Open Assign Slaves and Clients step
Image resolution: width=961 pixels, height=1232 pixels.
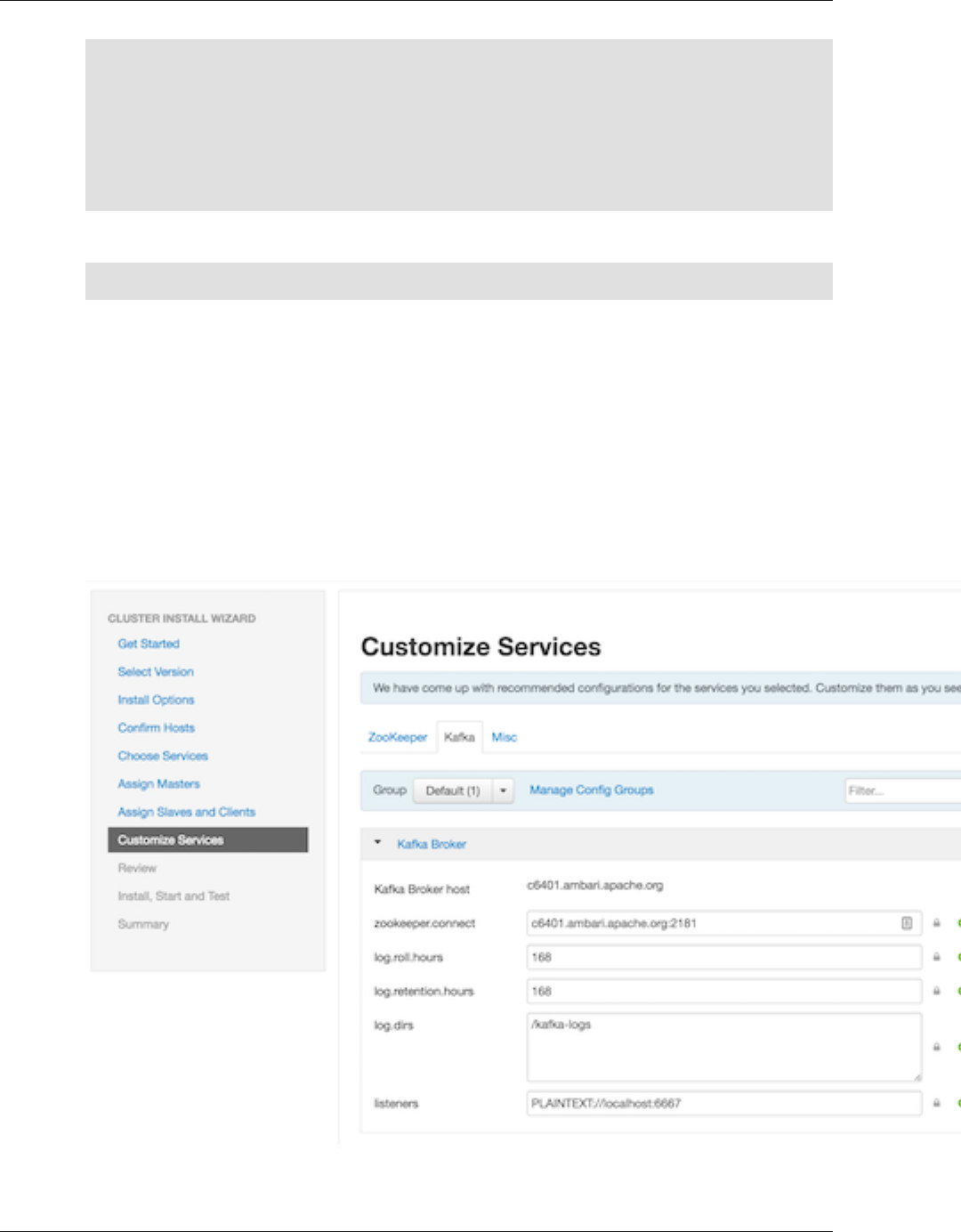coord(187,812)
